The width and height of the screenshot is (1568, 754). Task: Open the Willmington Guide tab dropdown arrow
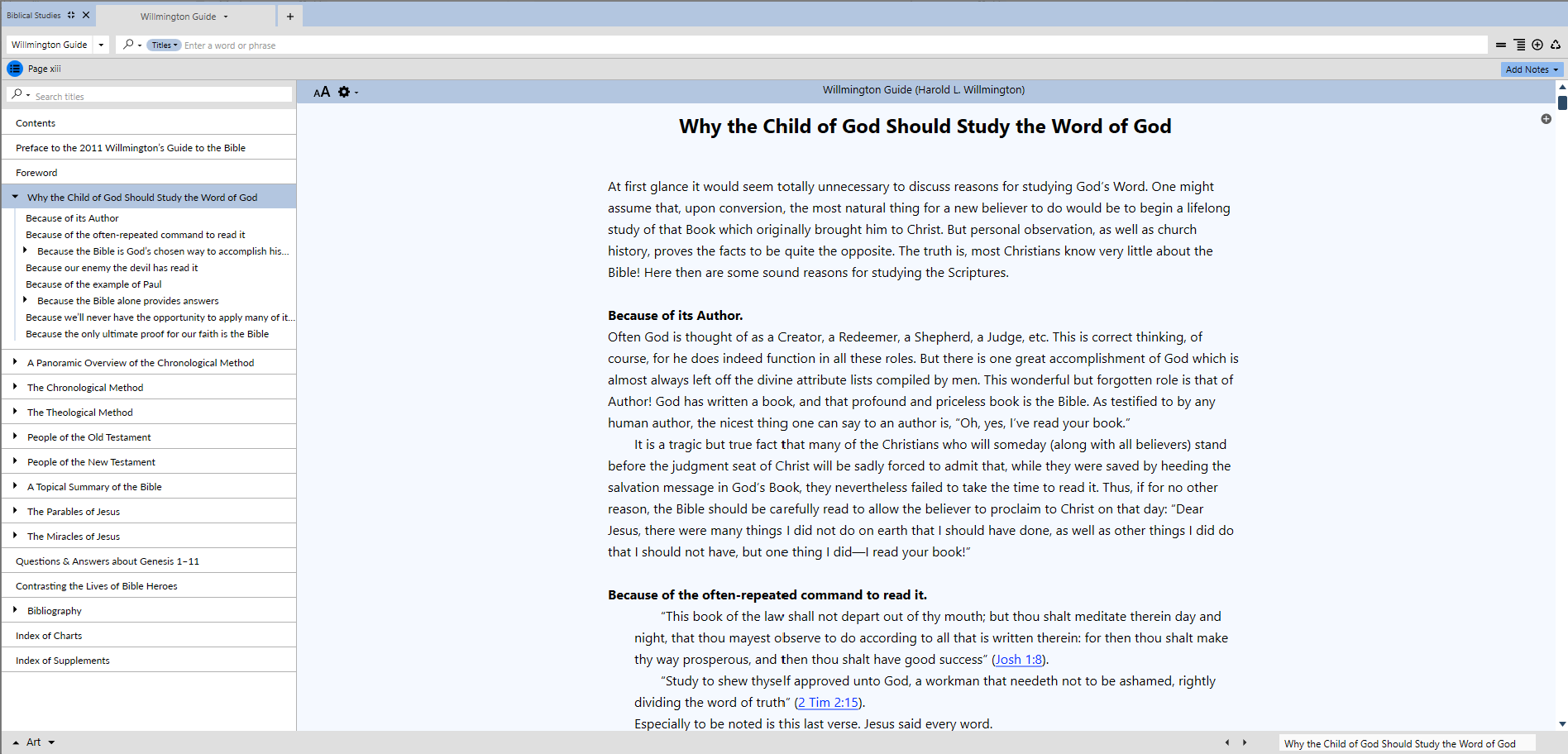point(226,17)
